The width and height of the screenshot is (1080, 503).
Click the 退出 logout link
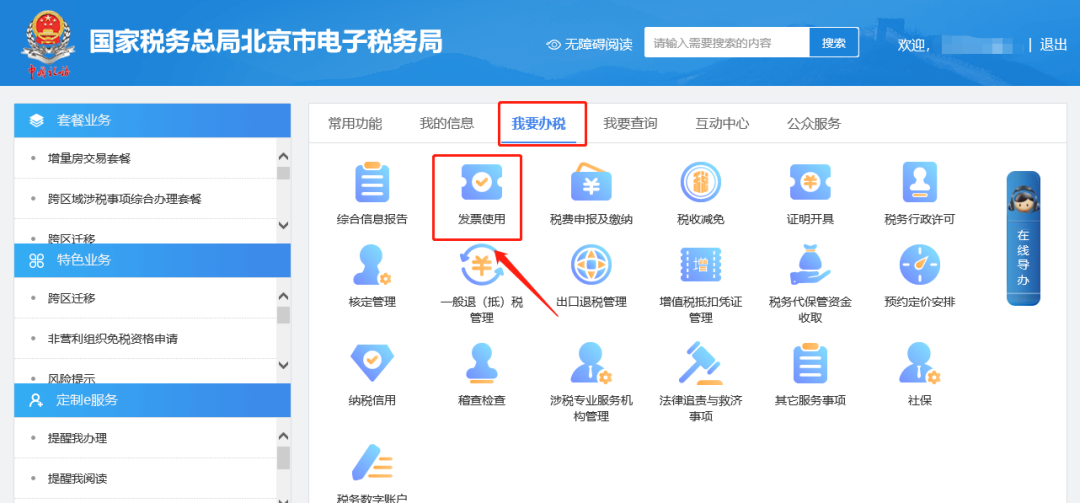pyautogui.click(x=1053, y=45)
